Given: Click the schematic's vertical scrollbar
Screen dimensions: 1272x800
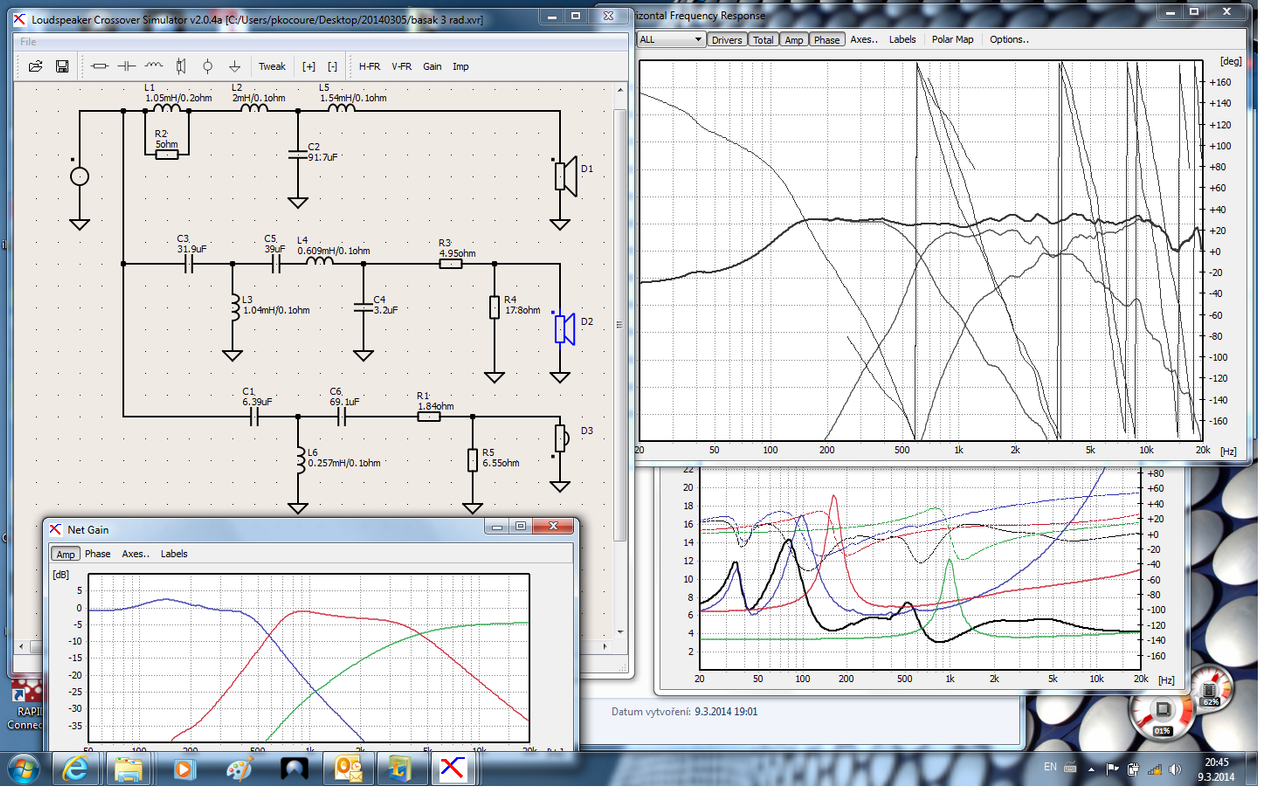Looking at the screenshot, I should point(619,324).
